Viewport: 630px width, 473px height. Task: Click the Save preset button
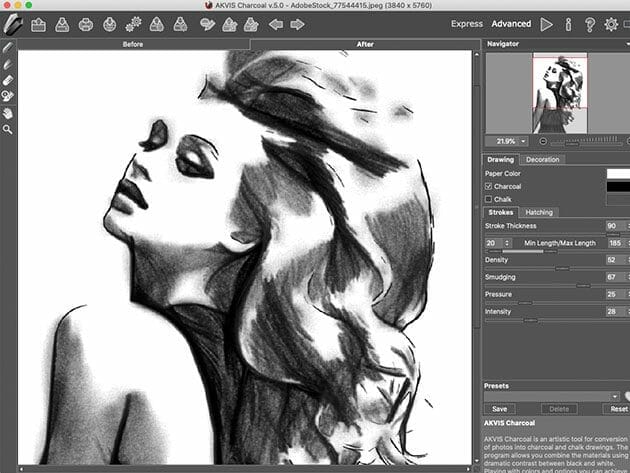(499, 409)
